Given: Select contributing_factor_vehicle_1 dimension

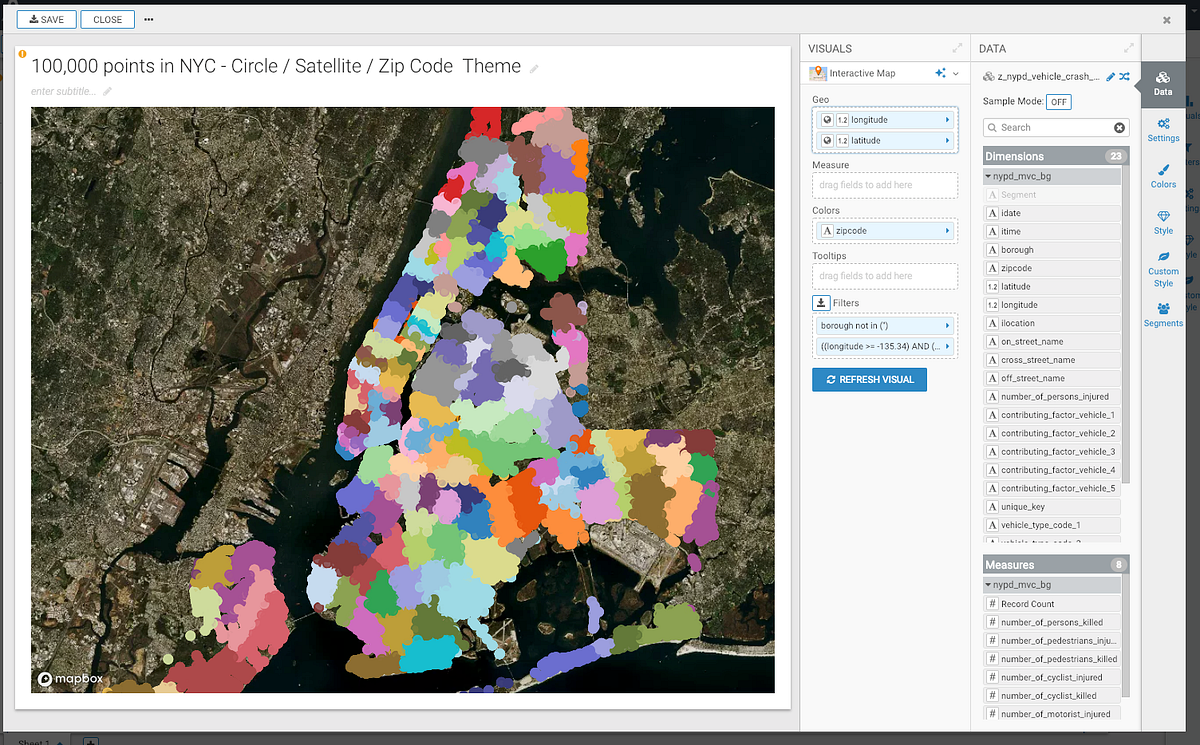Looking at the screenshot, I should coord(1052,415).
